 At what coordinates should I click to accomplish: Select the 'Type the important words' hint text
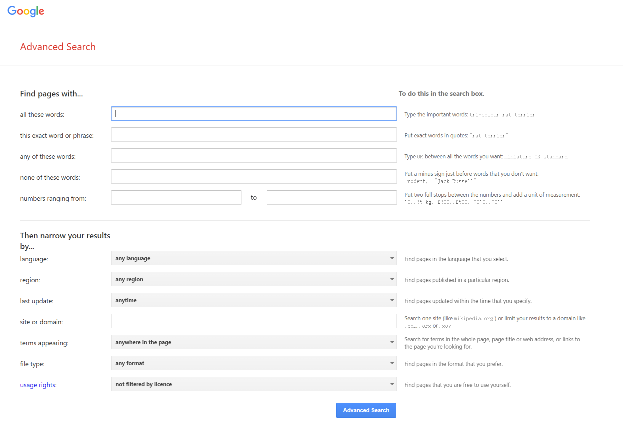pos(470,115)
